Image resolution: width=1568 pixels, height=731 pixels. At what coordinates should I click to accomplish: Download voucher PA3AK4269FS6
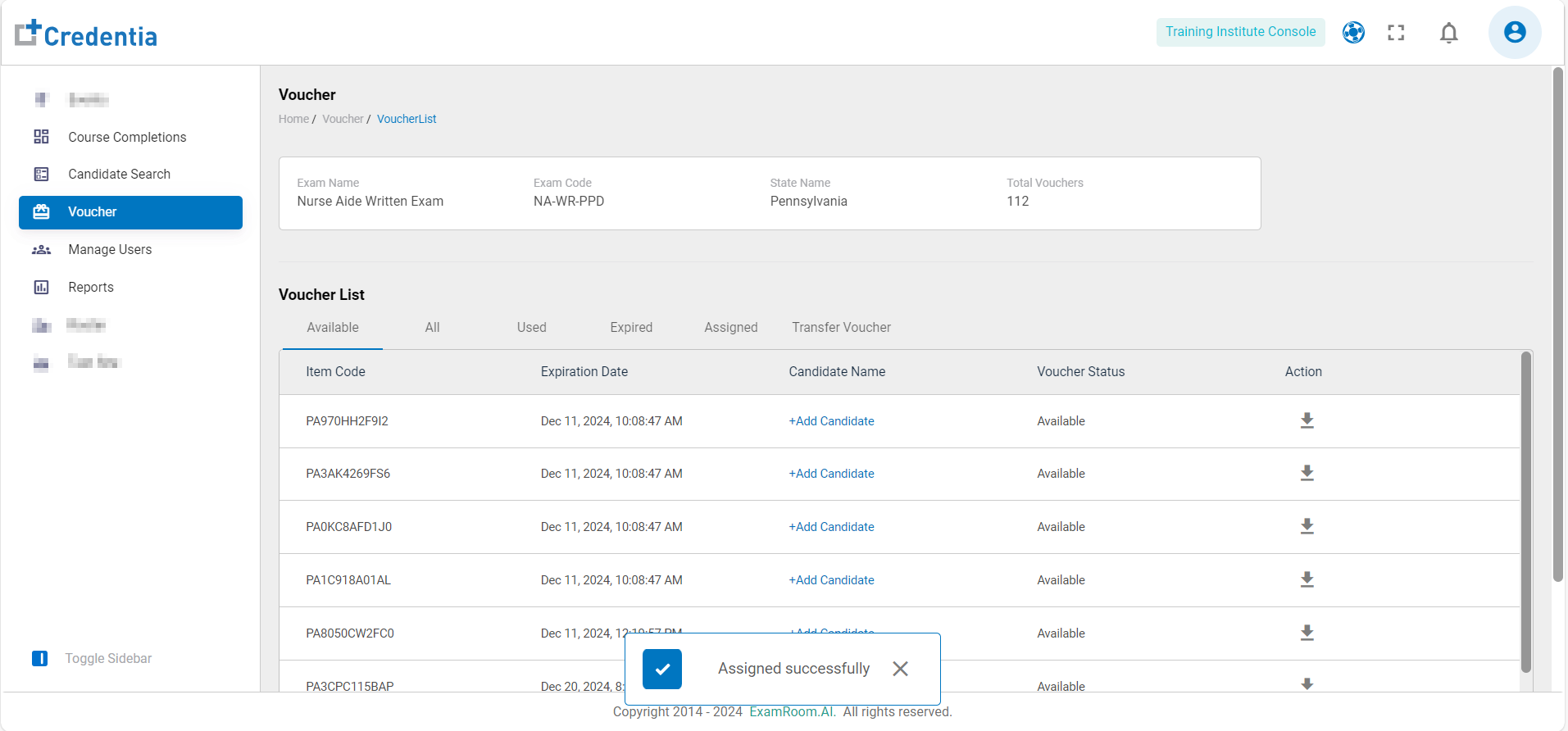click(x=1307, y=473)
